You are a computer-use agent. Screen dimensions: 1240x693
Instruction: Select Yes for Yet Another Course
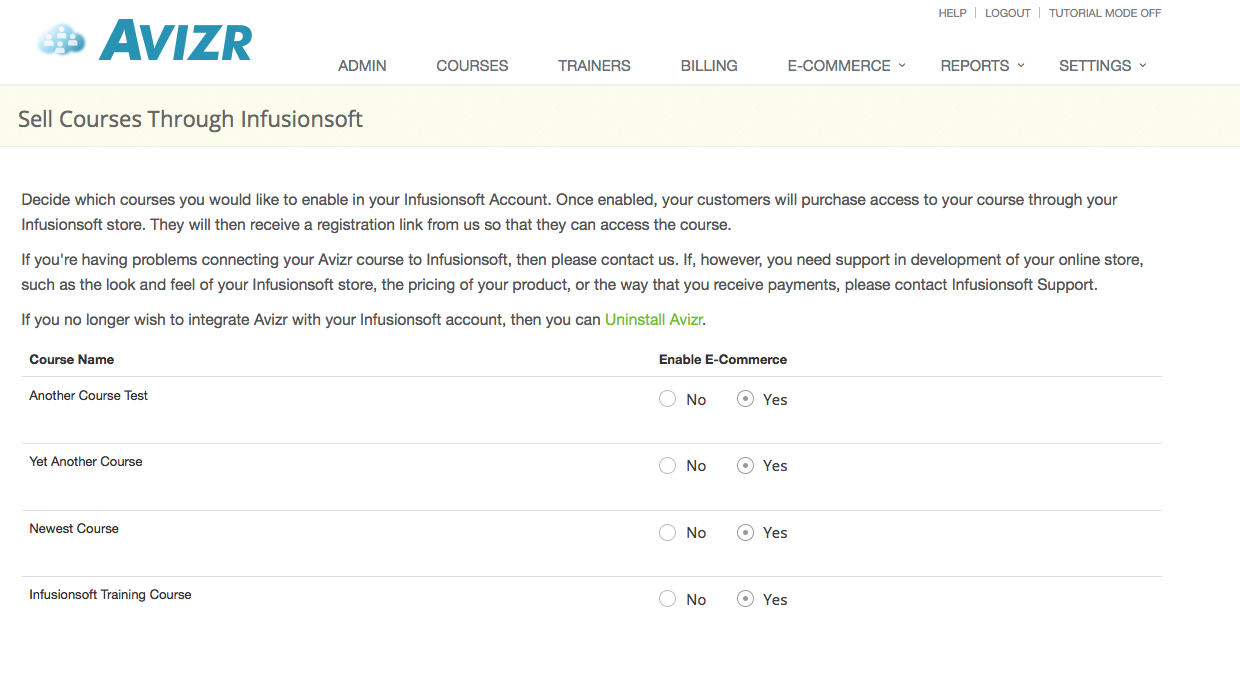pyautogui.click(x=745, y=466)
